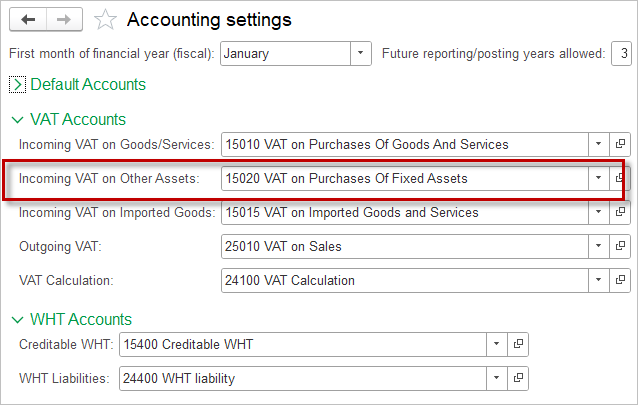
Task: Open the WHT Liabilities account item
Action: (518, 378)
